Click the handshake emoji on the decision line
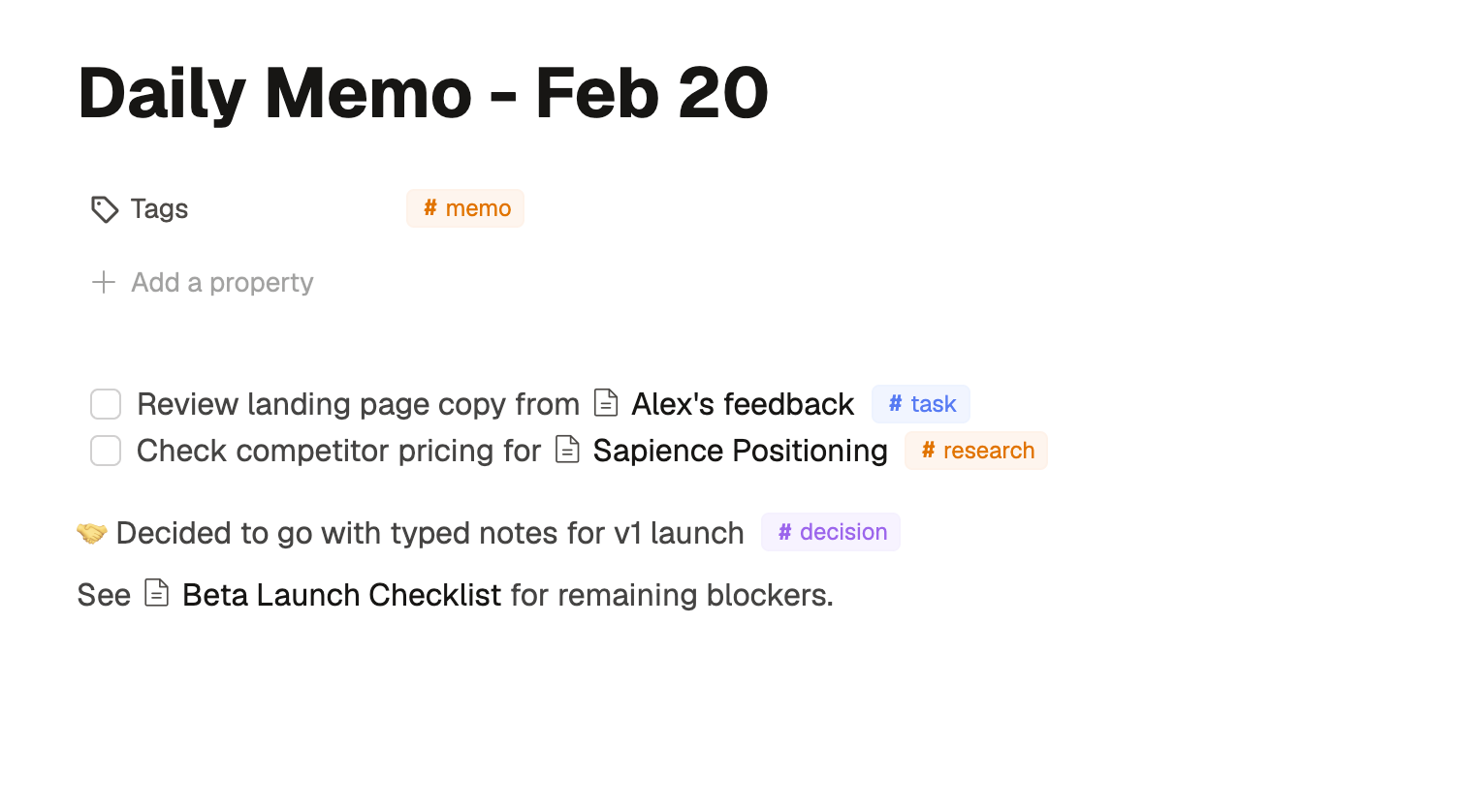 click(x=91, y=532)
